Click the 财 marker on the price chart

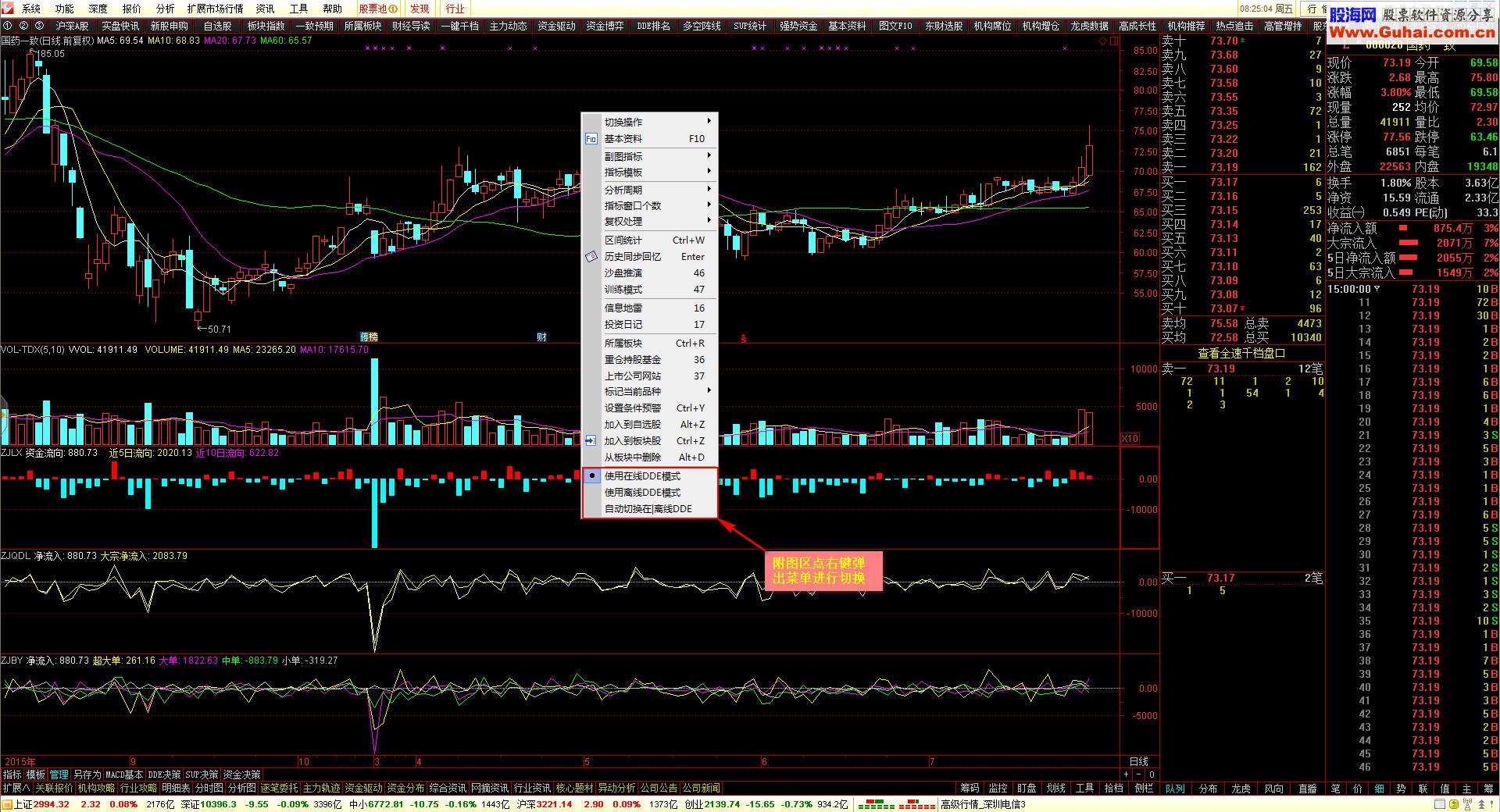541,337
